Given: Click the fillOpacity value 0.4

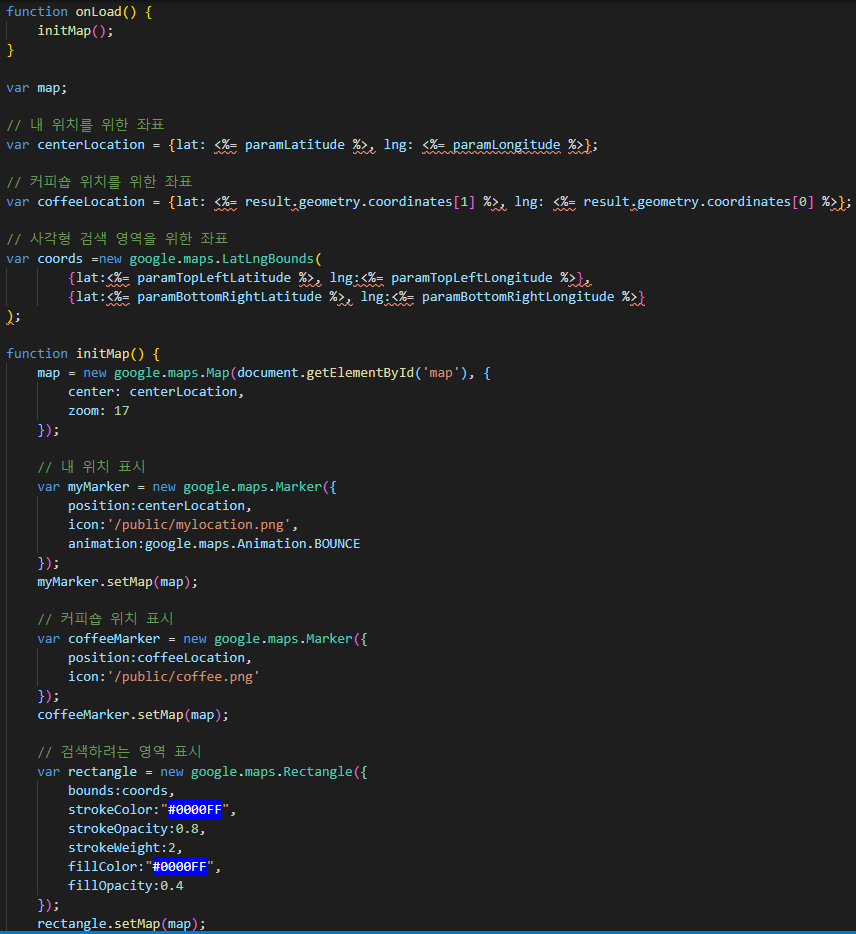Looking at the screenshot, I should point(172,886).
